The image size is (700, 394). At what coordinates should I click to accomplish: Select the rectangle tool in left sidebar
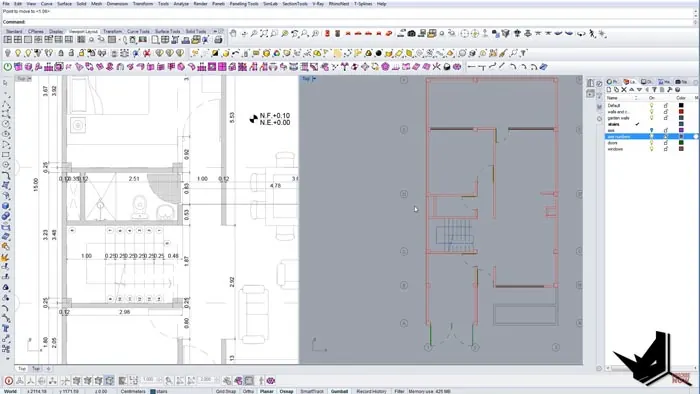(x=5, y=155)
